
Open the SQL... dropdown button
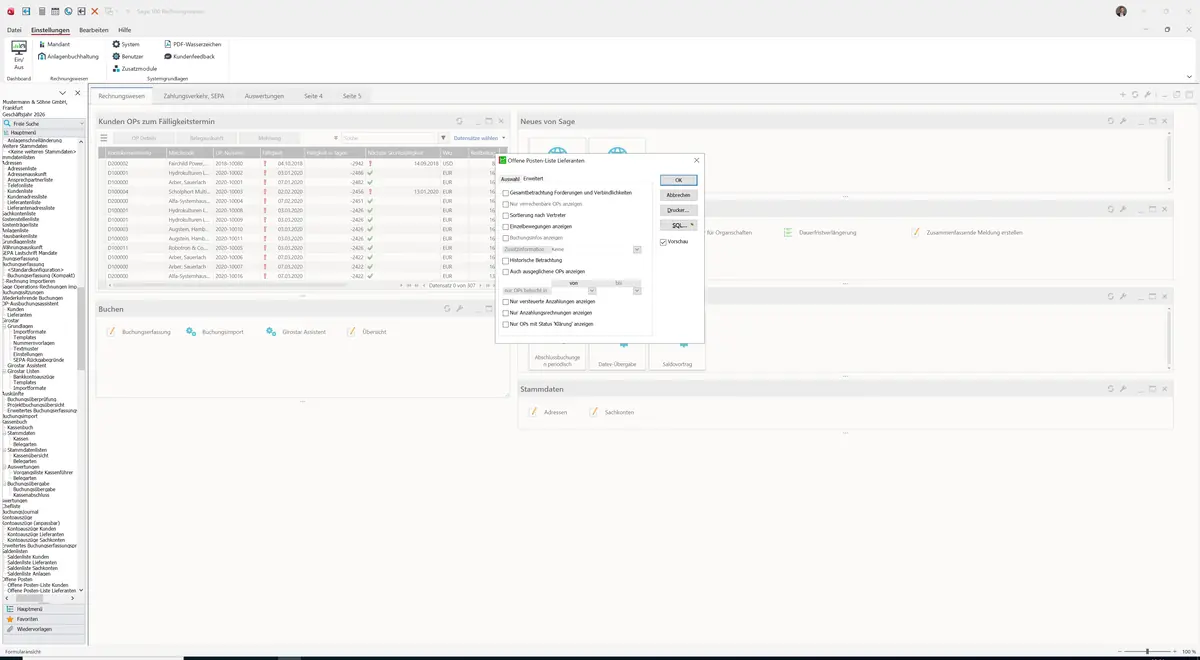[x=678, y=225]
